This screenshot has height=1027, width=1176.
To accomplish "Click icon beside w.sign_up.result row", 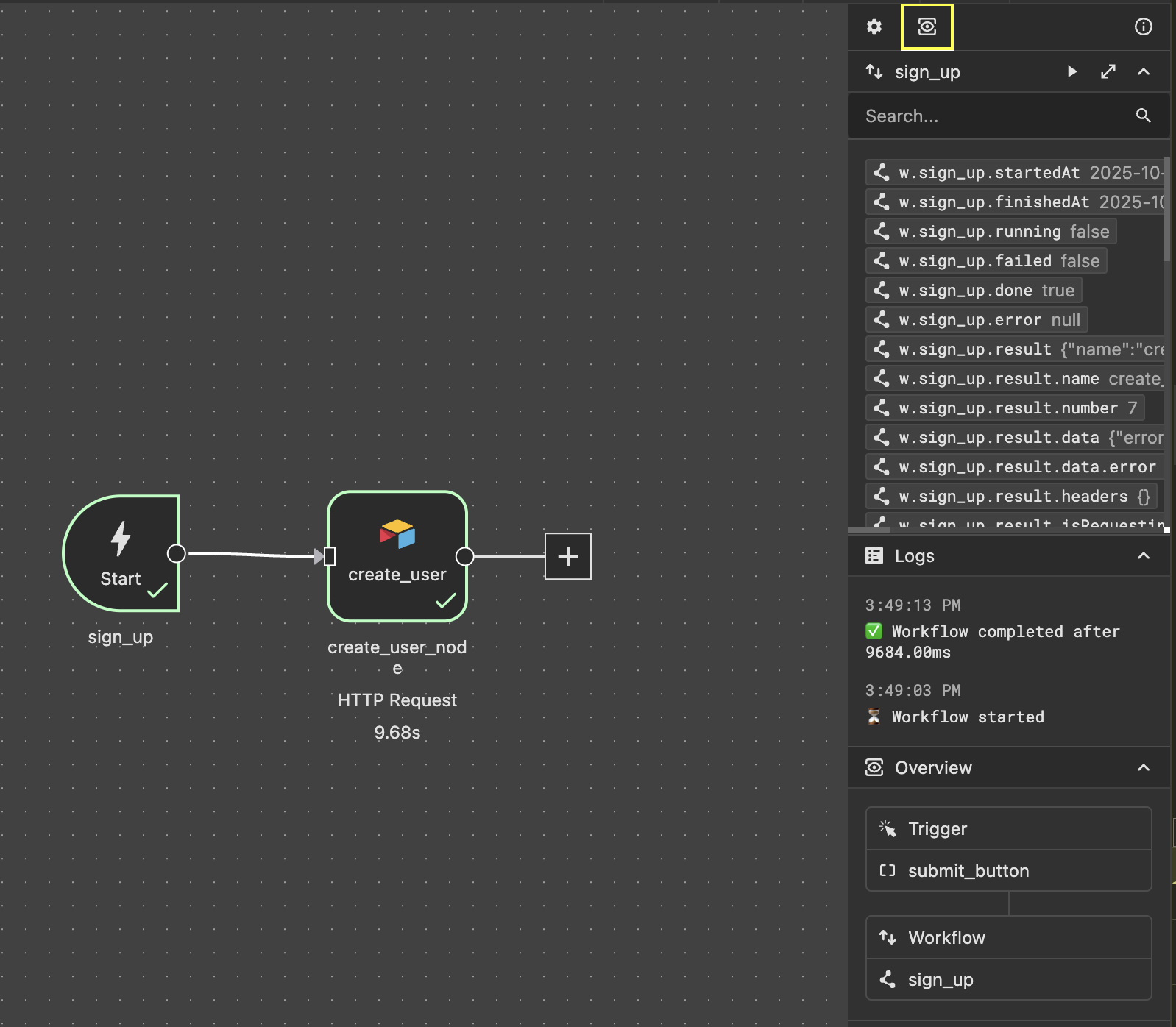I will click(882, 349).
